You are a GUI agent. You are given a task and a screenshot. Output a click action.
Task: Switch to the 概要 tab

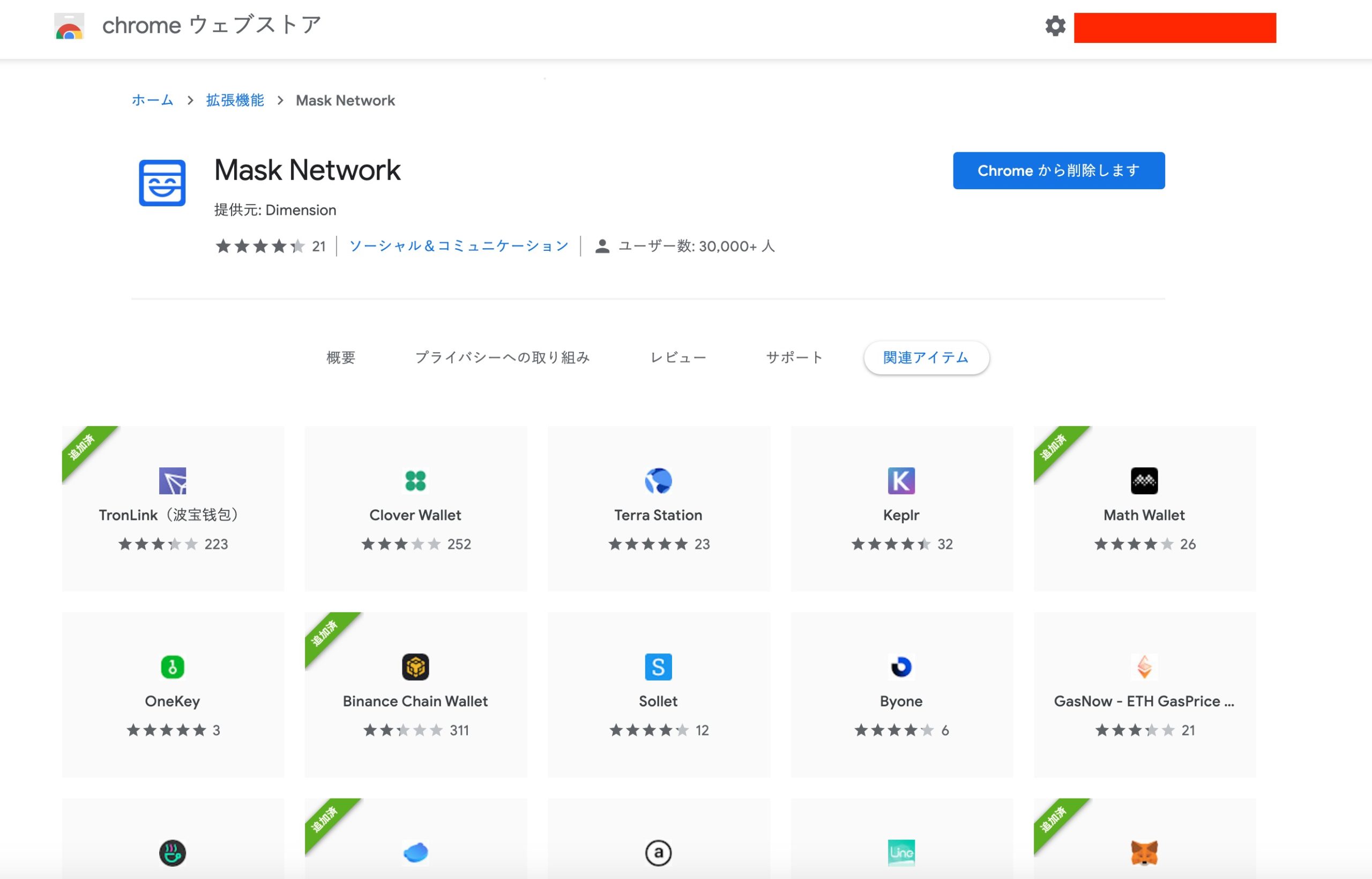341,358
